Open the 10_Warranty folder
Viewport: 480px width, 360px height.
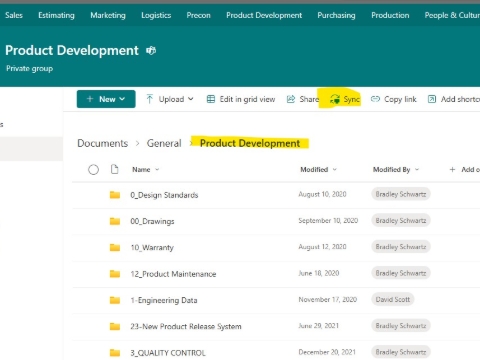click(152, 248)
